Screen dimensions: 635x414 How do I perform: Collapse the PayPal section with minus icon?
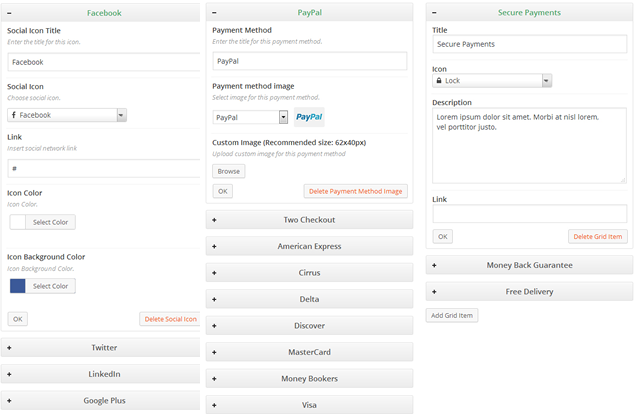click(214, 13)
